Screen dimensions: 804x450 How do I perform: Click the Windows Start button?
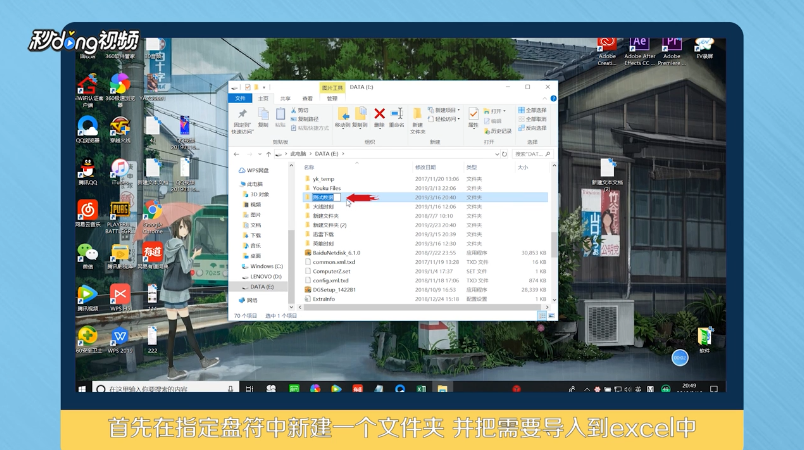82,389
